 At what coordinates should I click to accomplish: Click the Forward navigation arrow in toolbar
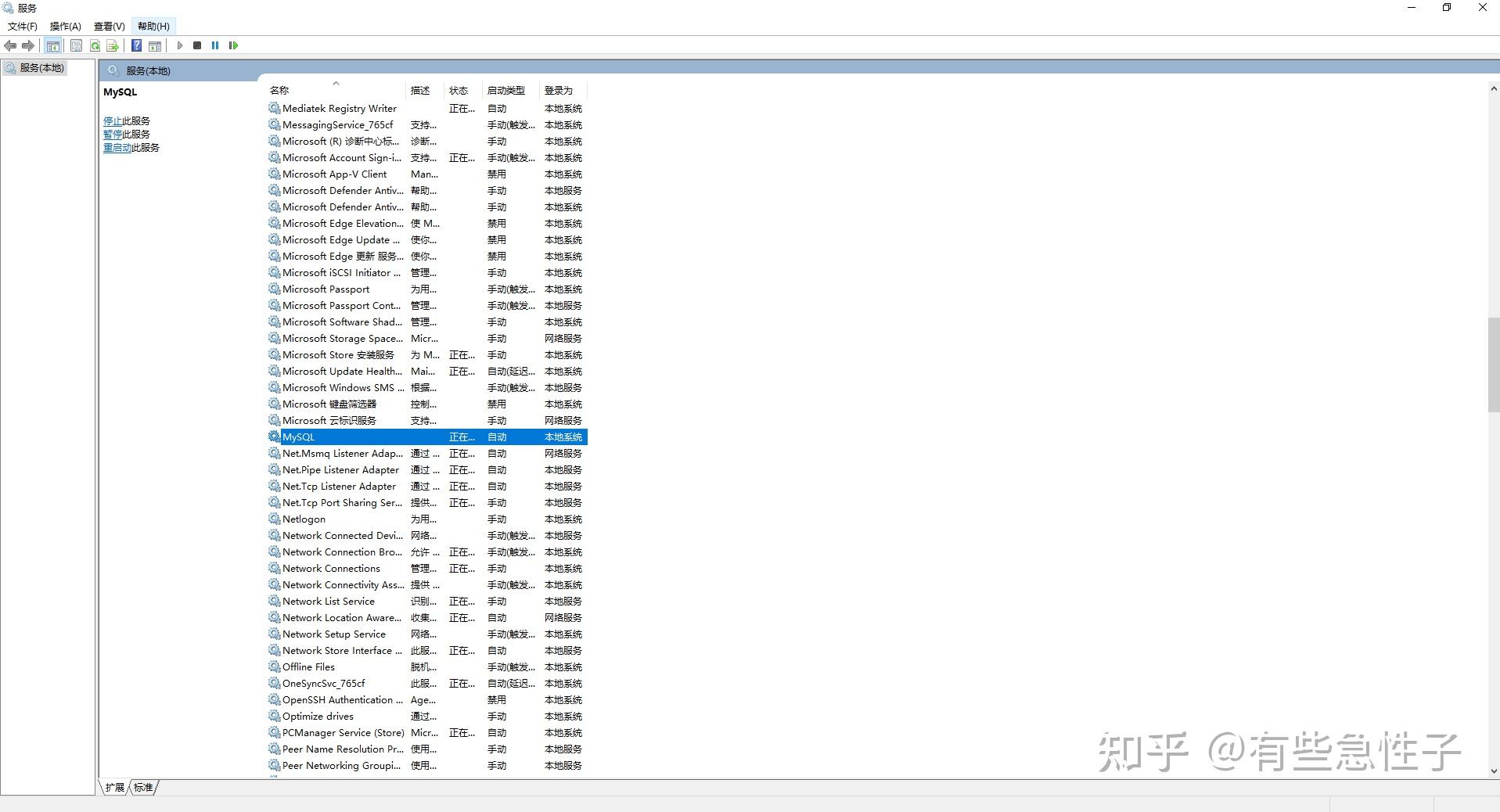click(29, 45)
